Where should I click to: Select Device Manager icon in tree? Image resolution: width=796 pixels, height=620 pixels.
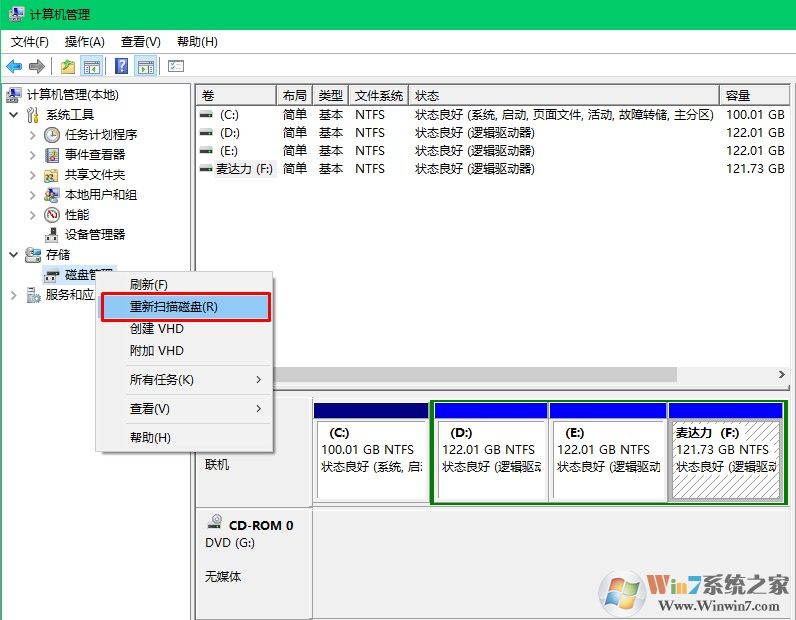(52, 235)
